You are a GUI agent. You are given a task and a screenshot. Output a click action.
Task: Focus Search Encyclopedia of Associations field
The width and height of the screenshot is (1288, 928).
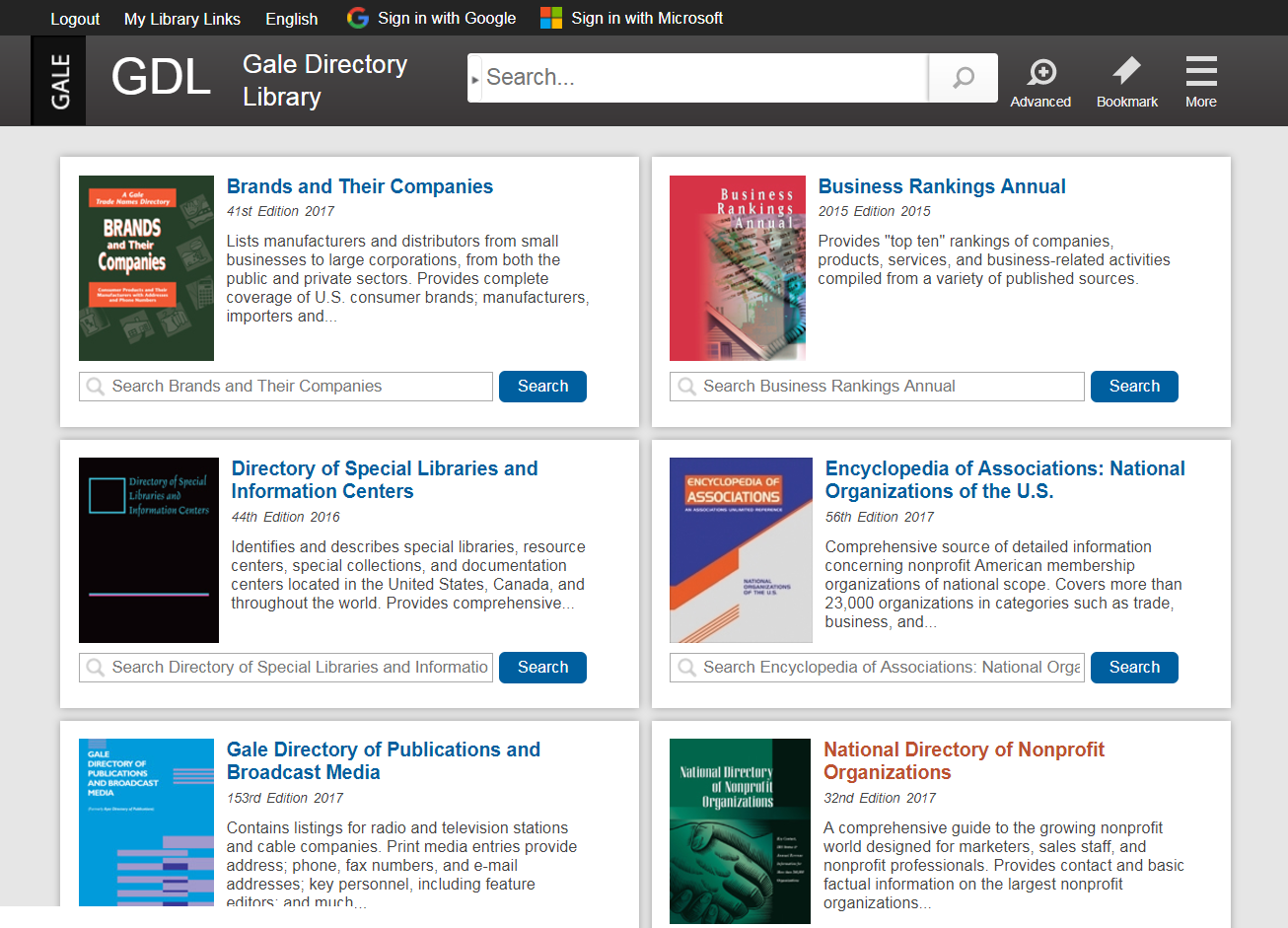tap(877, 668)
